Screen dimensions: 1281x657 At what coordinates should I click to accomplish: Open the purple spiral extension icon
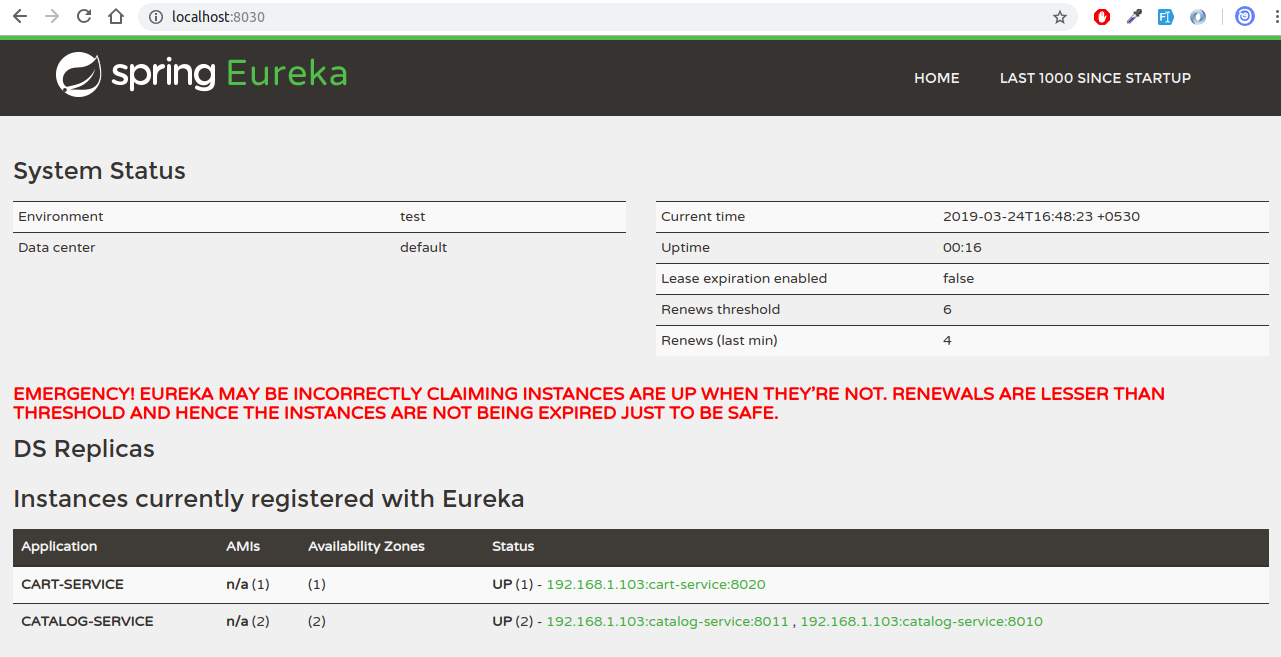click(1243, 16)
